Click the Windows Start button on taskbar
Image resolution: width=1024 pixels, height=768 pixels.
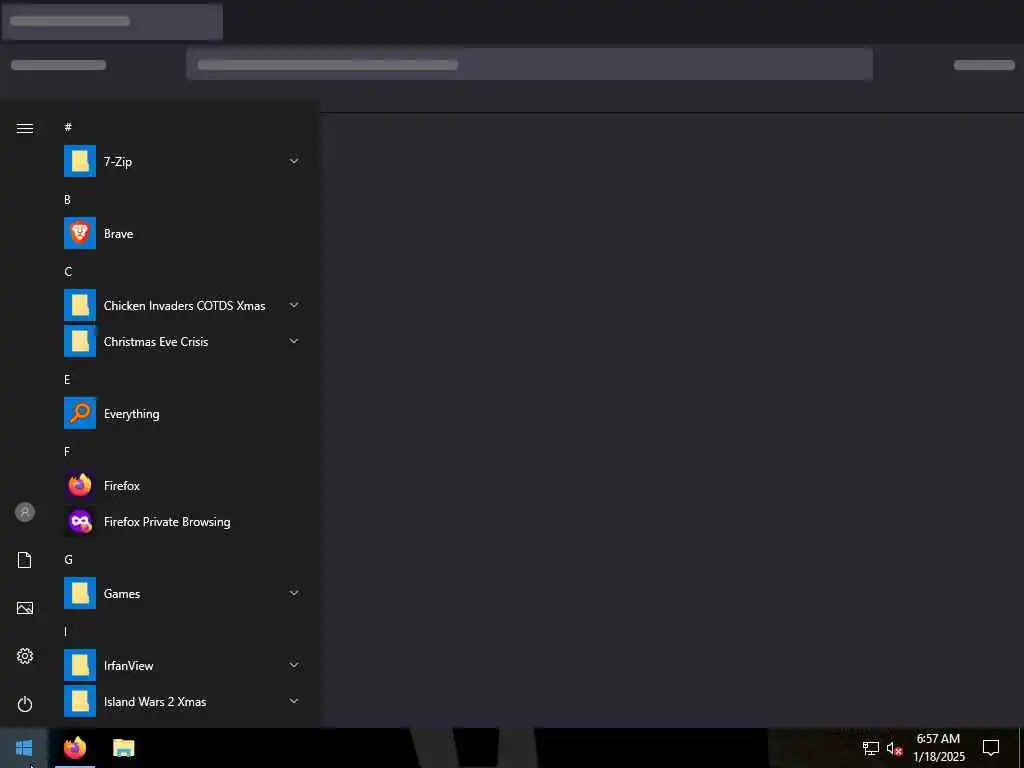pos(24,748)
